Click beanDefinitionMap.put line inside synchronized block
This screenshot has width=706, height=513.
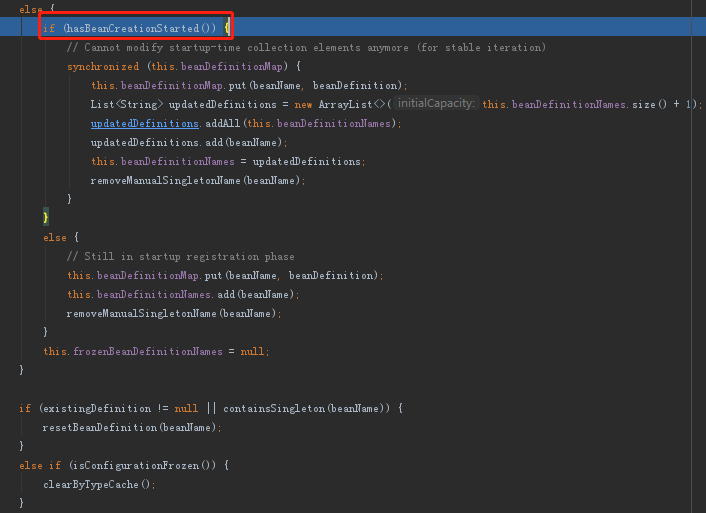pyautogui.click(x=249, y=86)
